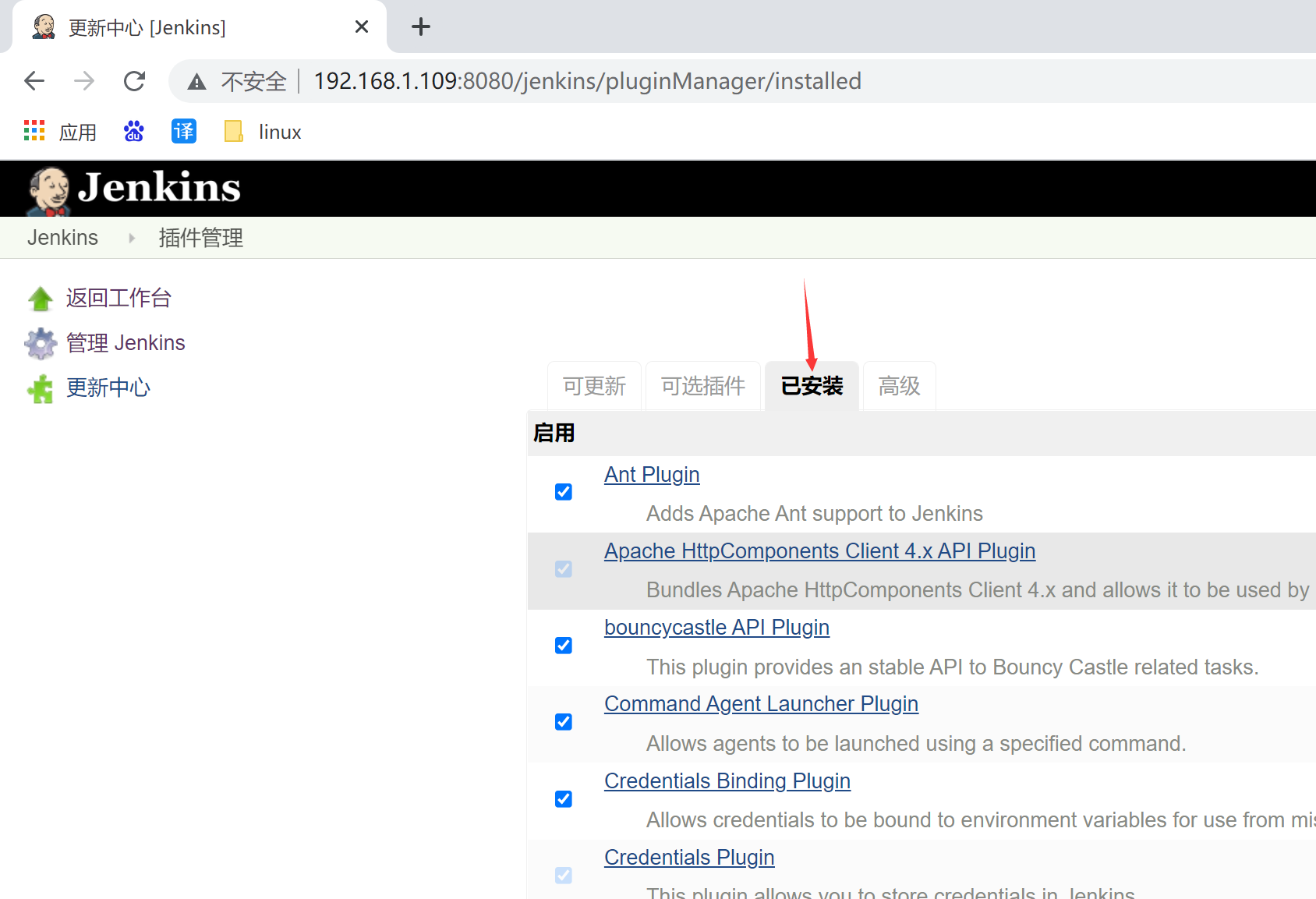Click the Jenkins breadcrumb link

[x=62, y=238]
